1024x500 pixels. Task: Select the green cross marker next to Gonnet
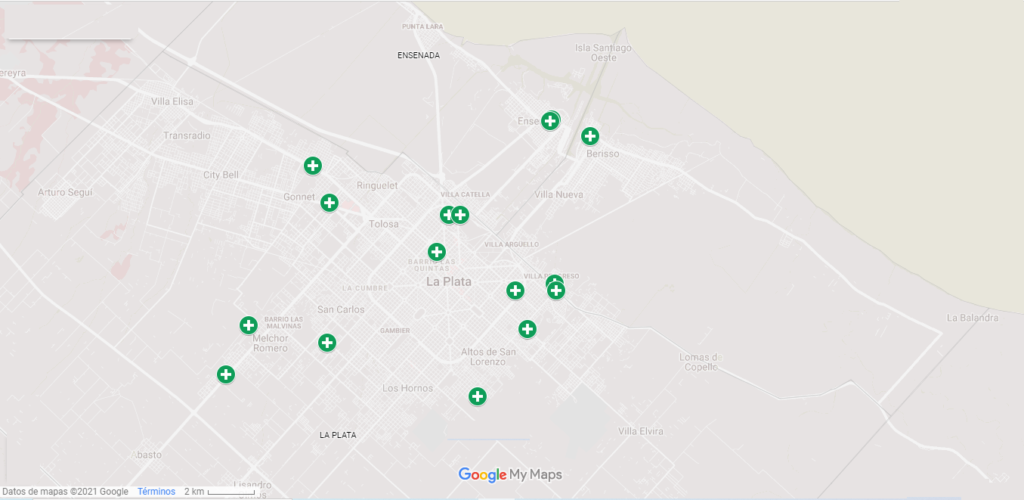click(x=329, y=202)
